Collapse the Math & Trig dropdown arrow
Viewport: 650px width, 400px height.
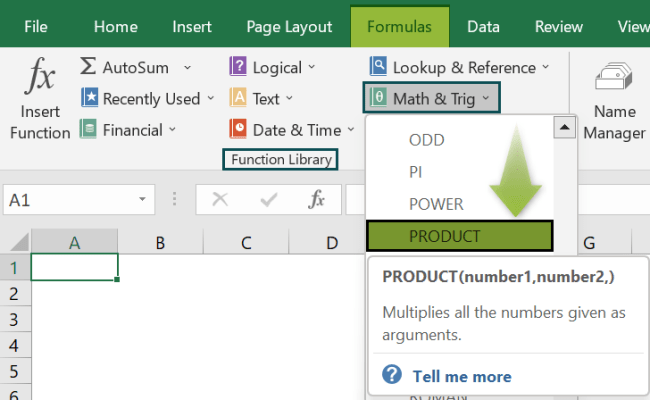(x=486, y=98)
